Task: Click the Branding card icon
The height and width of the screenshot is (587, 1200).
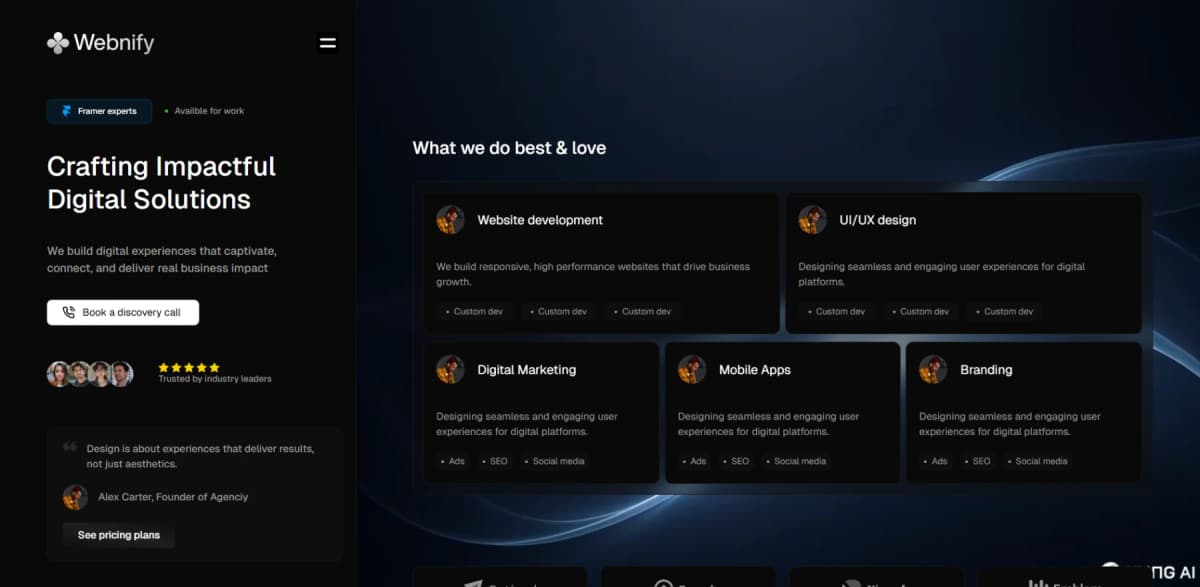Action: tap(933, 370)
